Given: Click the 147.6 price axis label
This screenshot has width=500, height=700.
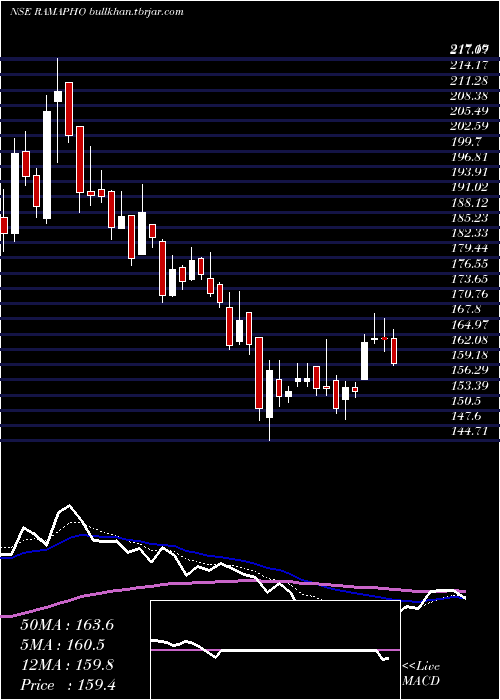Looking at the screenshot, I should [x=466, y=417].
